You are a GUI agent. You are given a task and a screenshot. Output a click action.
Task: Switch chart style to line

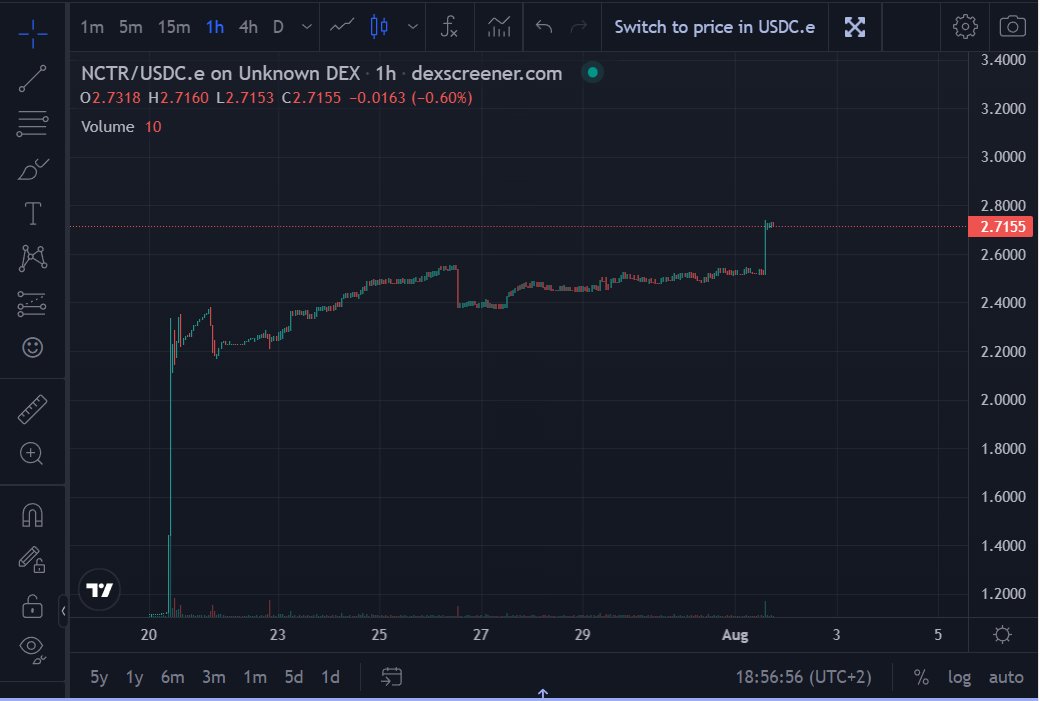(342, 27)
